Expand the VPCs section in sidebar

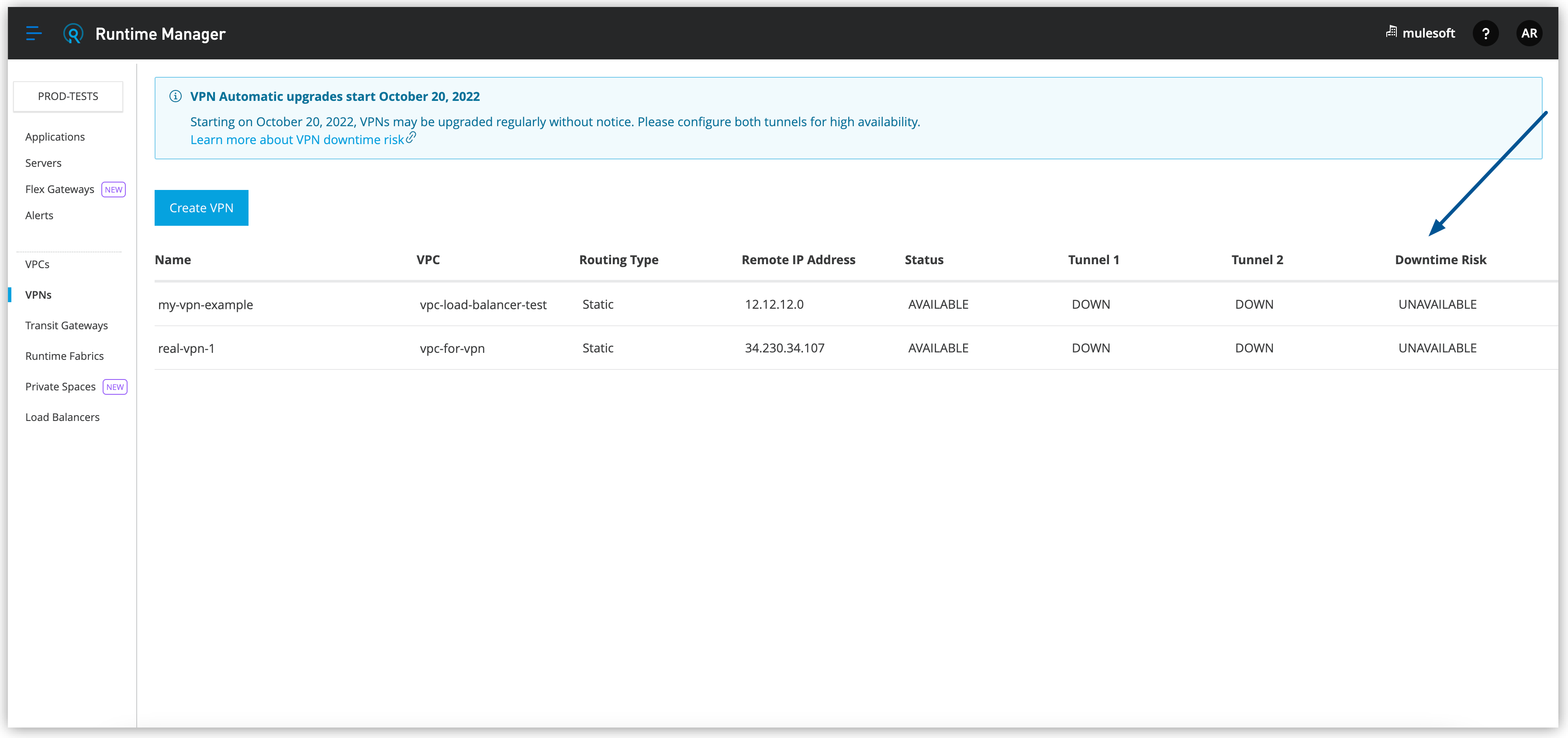[x=37, y=264]
